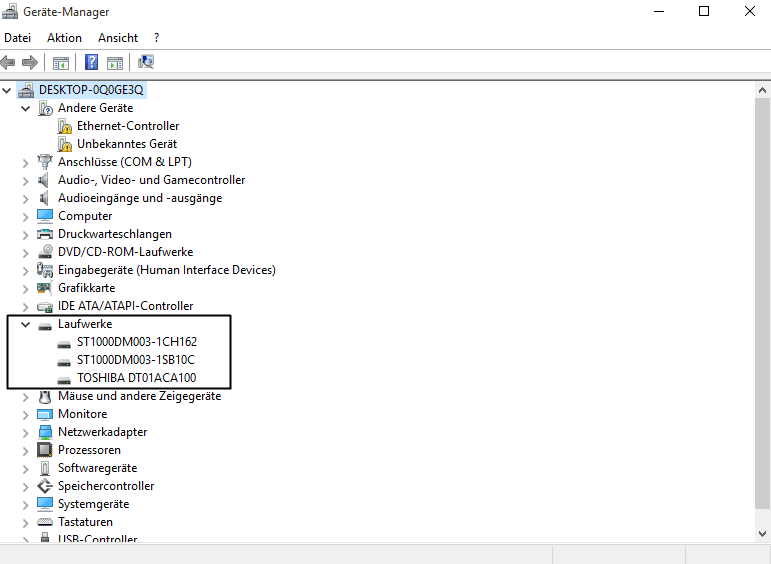Click the Softwaregeräte icon

45,468
